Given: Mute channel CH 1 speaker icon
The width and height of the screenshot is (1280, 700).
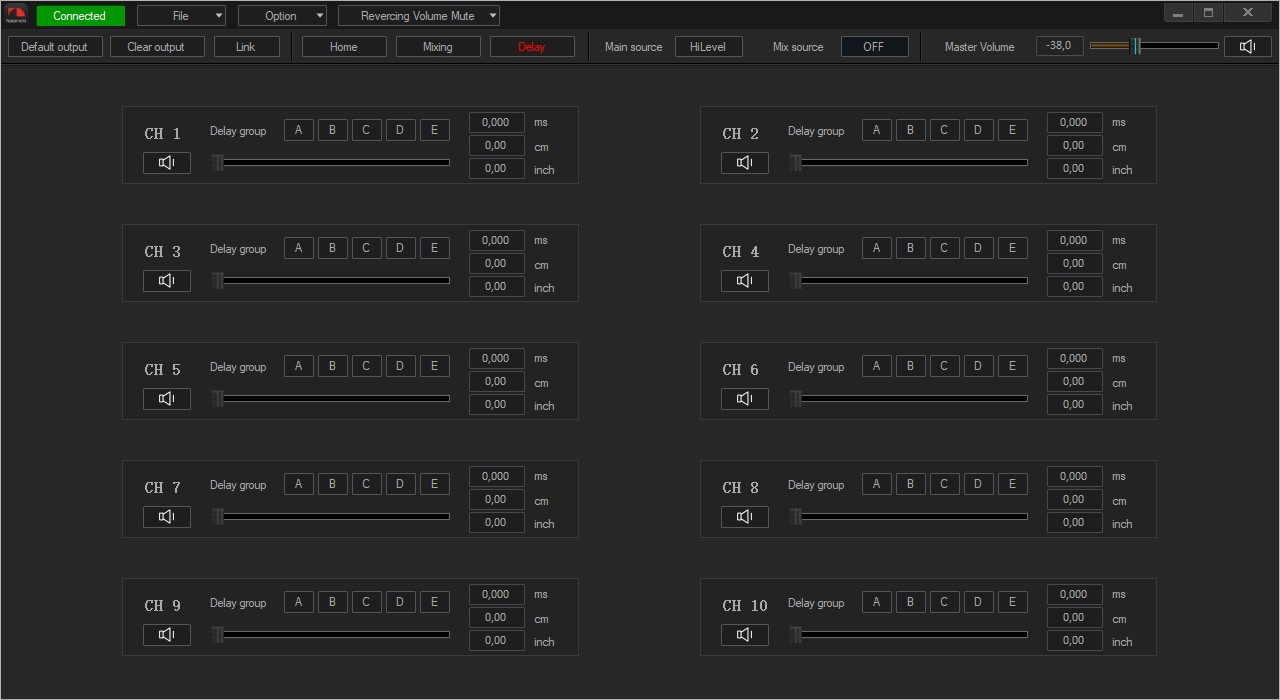Looking at the screenshot, I should 167,163.
